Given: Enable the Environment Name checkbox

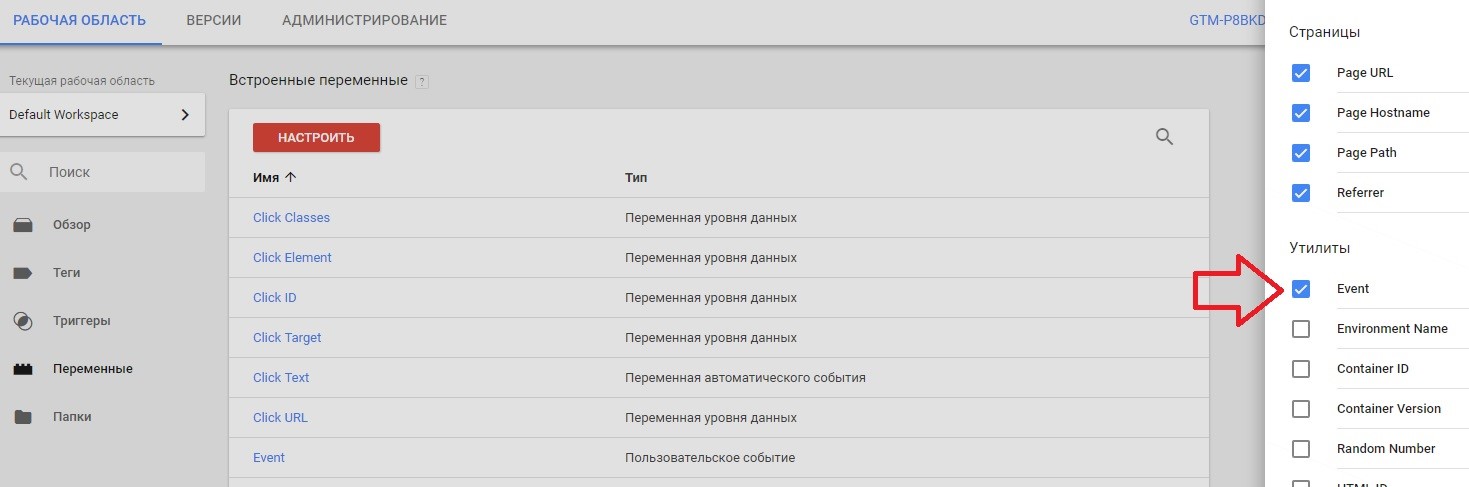Looking at the screenshot, I should [1301, 329].
